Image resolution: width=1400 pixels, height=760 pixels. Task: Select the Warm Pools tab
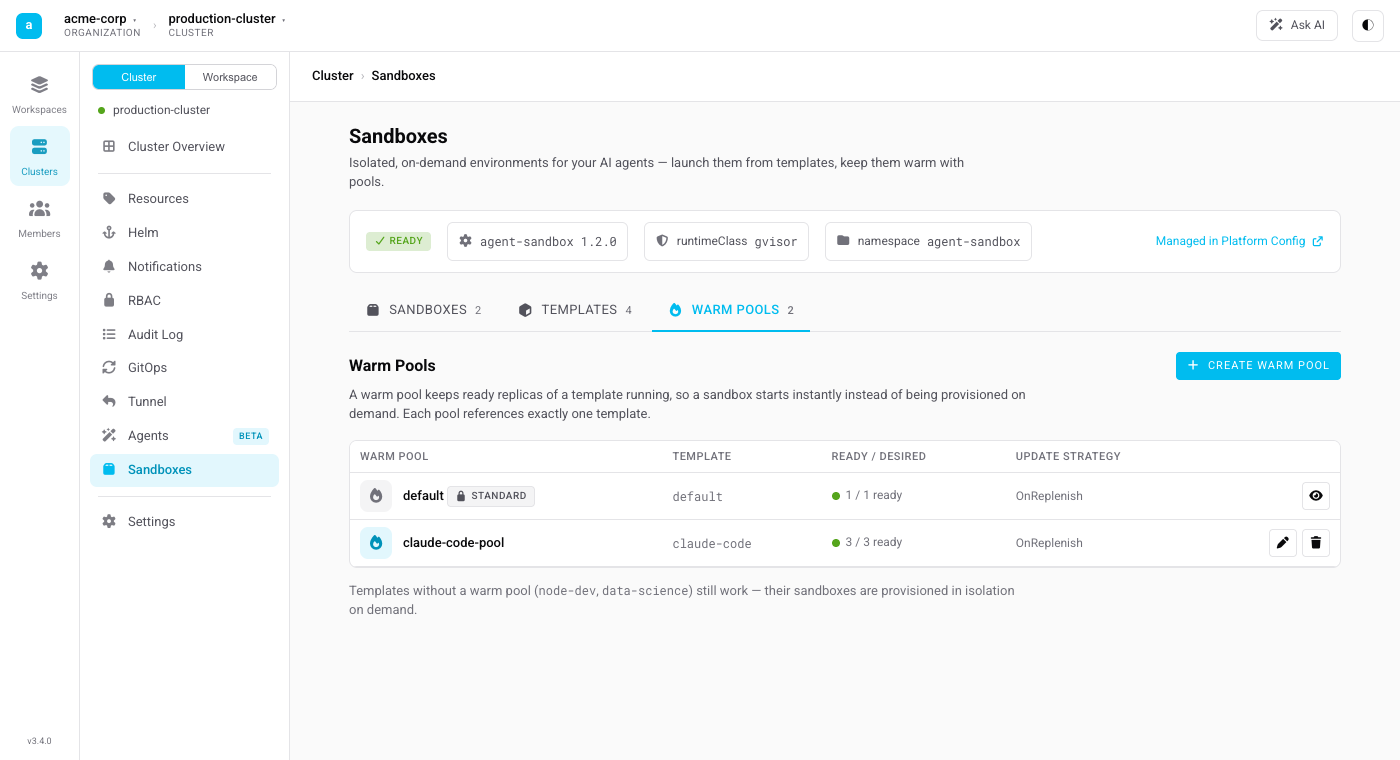coord(731,310)
